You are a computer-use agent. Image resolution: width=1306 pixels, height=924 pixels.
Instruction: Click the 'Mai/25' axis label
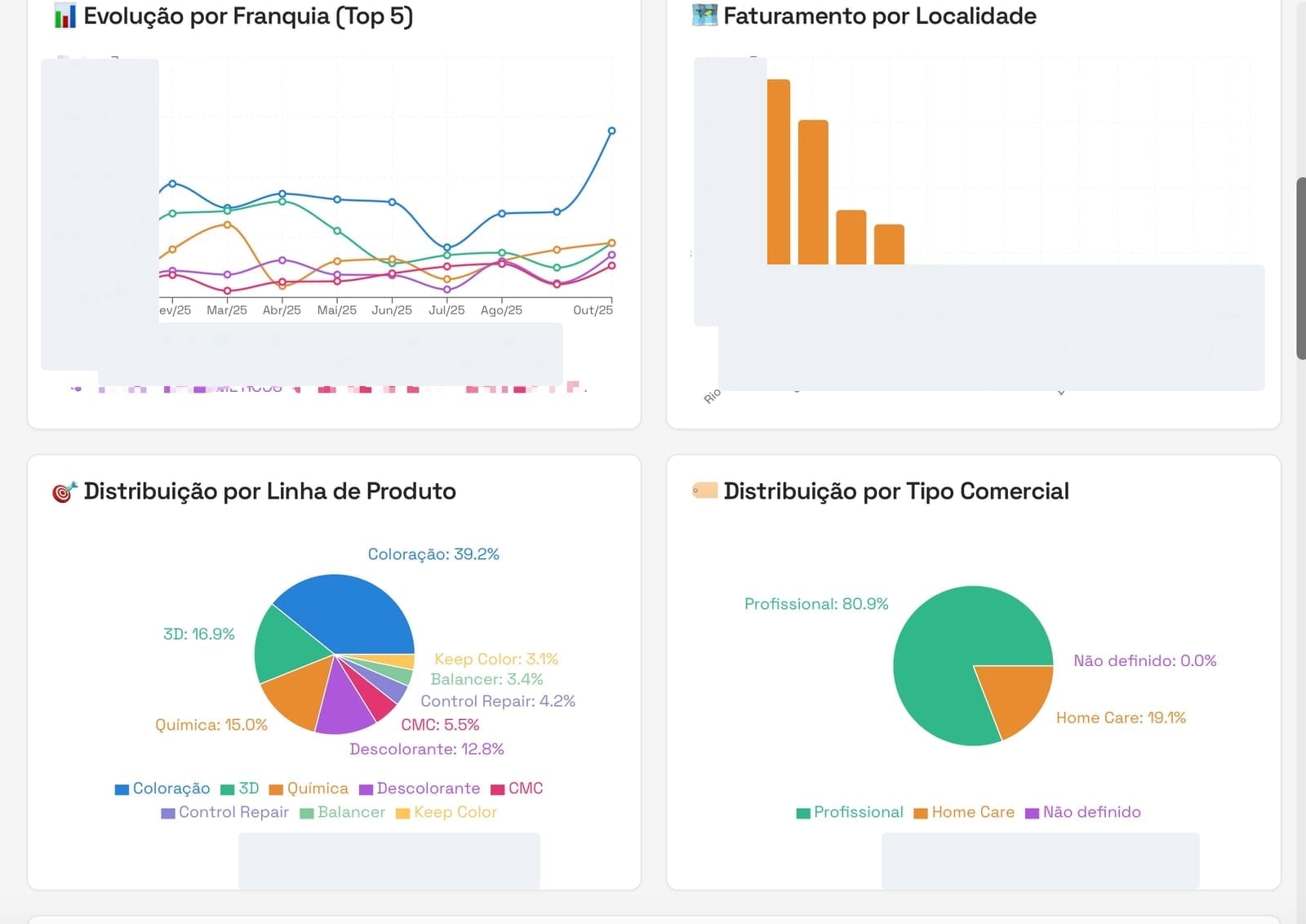tap(337, 310)
